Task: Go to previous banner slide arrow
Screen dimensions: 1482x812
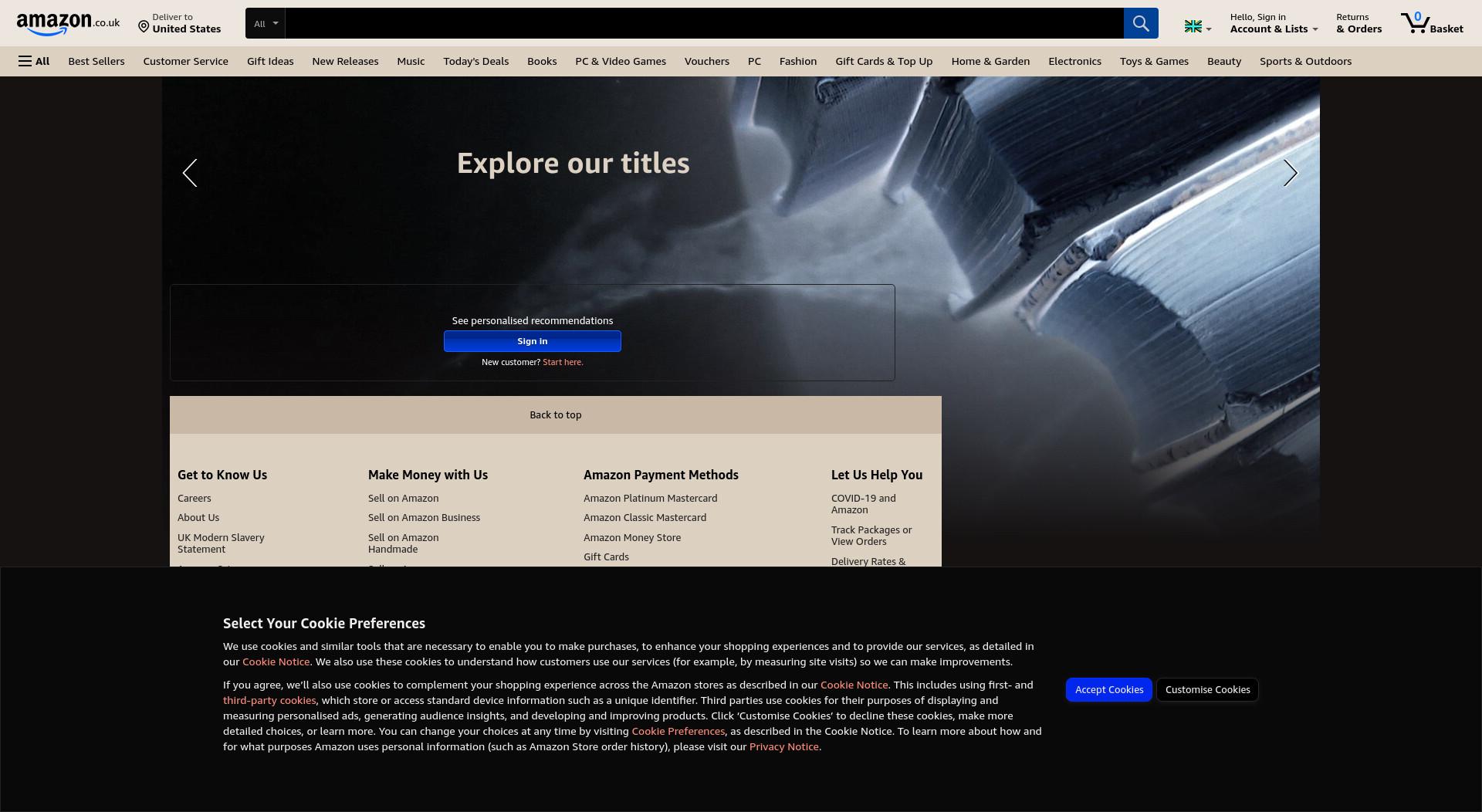Action: pyautogui.click(x=190, y=173)
